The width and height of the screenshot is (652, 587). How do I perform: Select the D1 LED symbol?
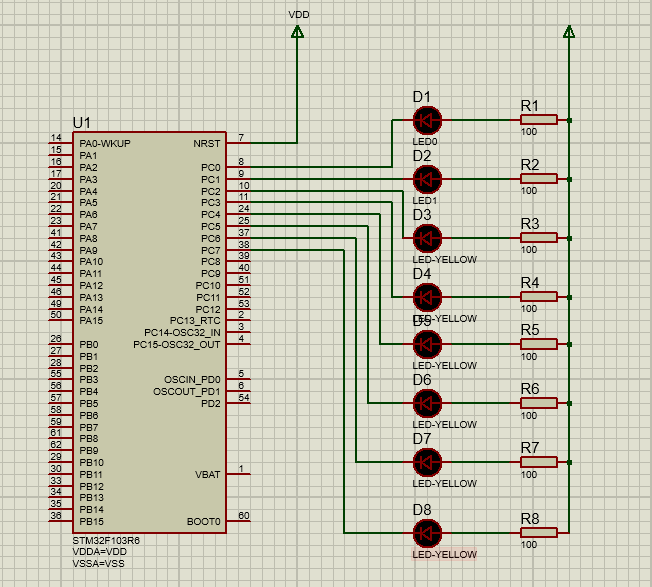coord(427,120)
